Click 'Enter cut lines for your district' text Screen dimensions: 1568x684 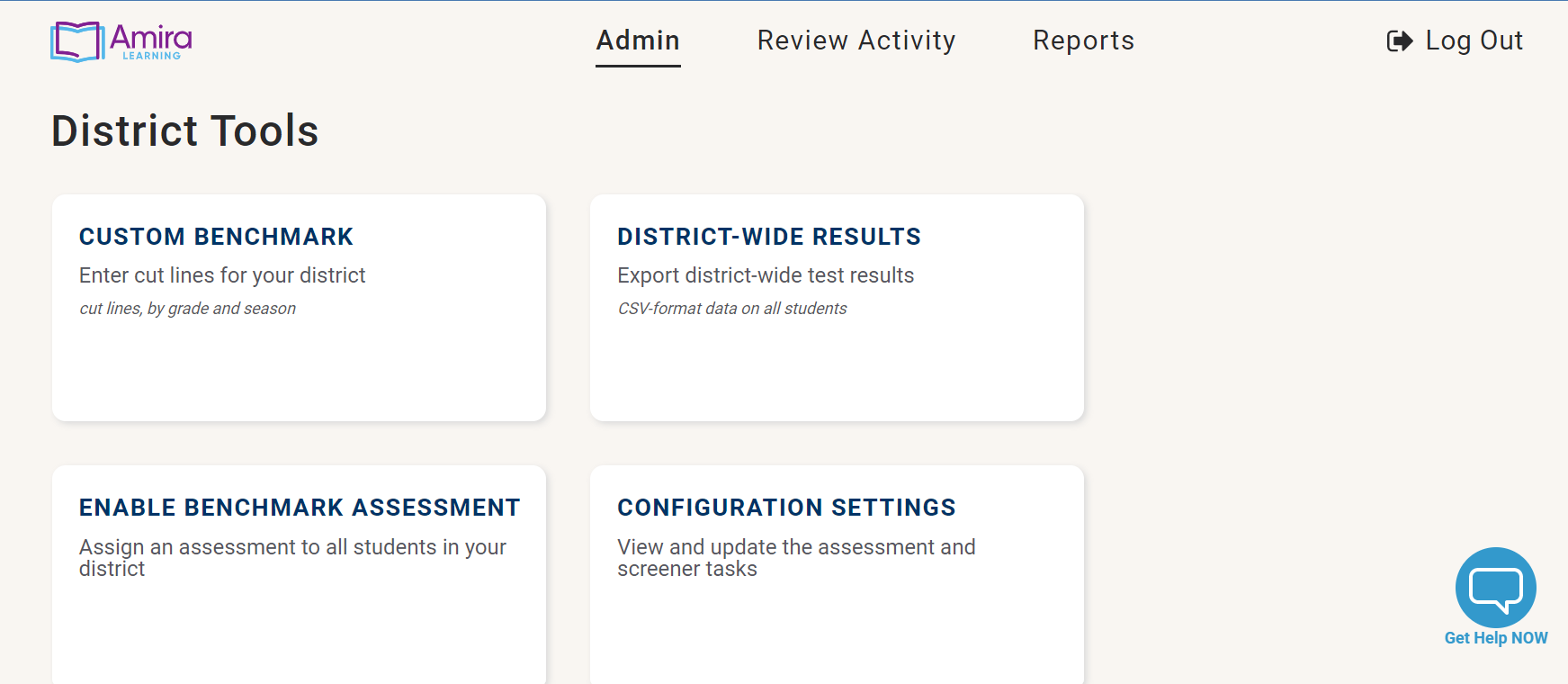pyautogui.click(x=222, y=275)
